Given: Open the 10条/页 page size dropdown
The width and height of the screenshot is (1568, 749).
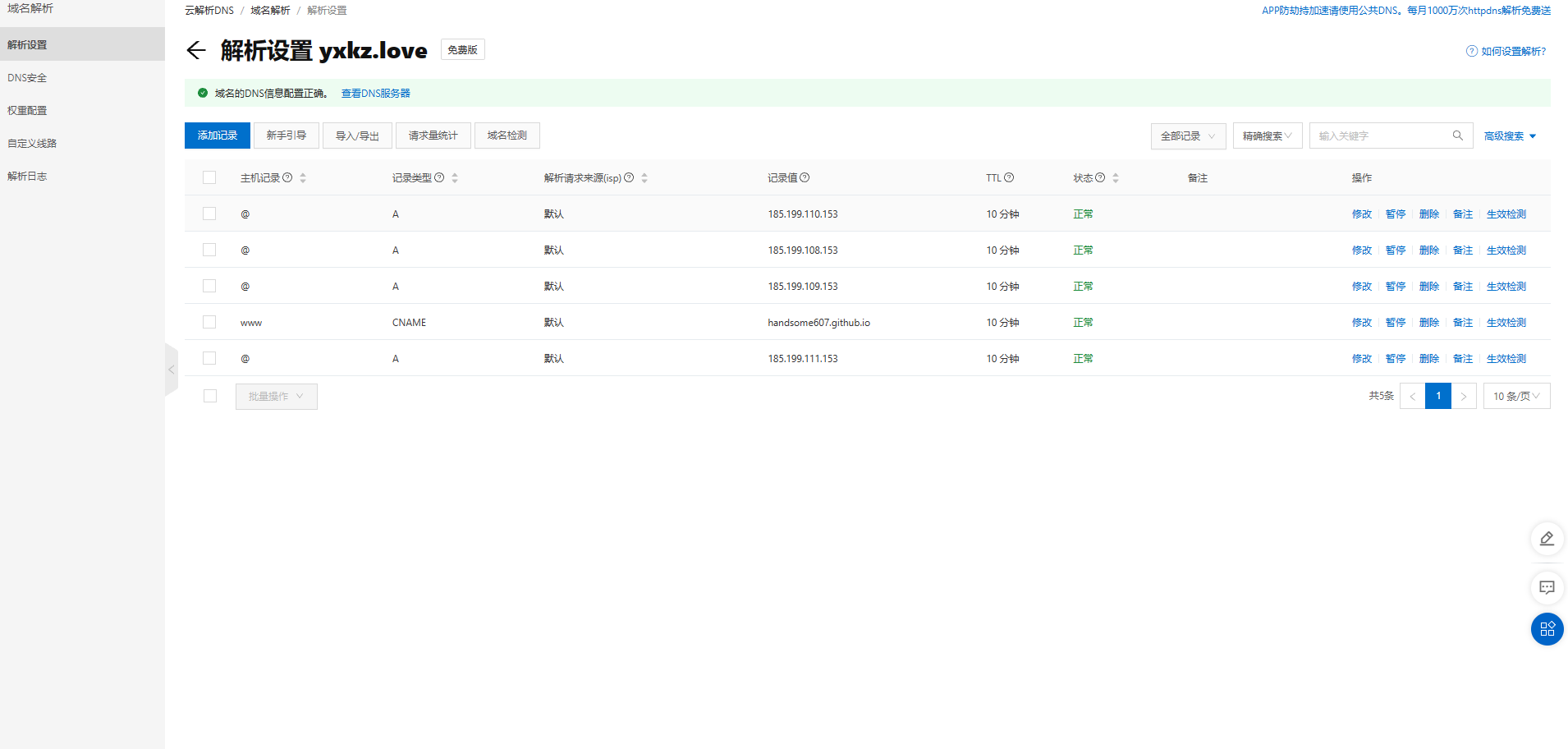Looking at the screenshot, I should pyautogui.click(x=1516, y=395).
